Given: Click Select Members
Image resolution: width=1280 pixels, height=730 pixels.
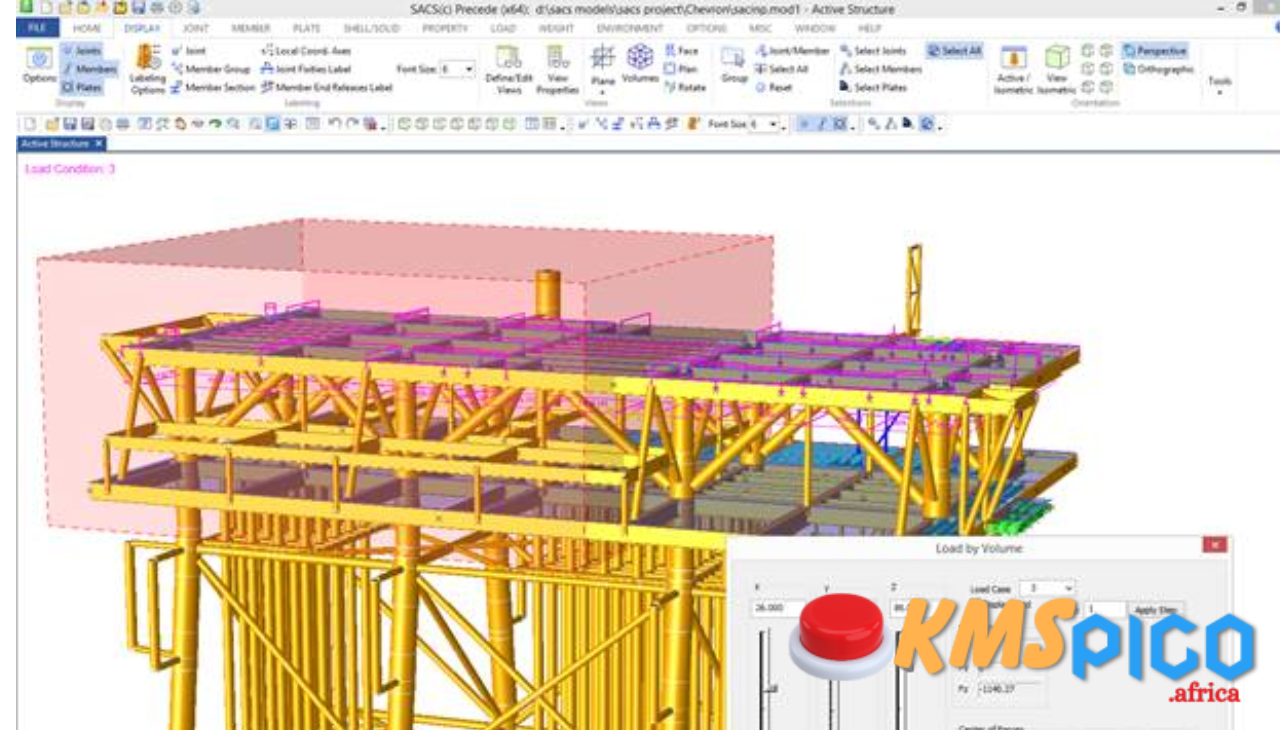Looking at the screenshot, I should tap(880, 69).
